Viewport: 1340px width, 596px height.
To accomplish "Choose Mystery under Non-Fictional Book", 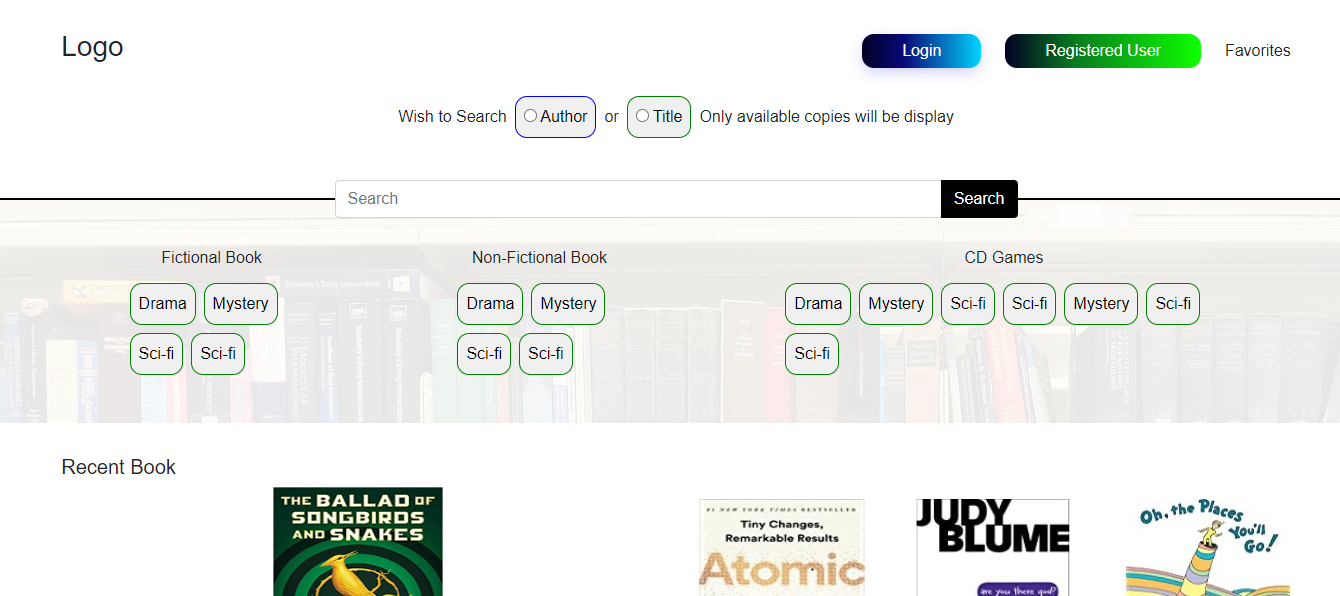I will tap(568, 304).
